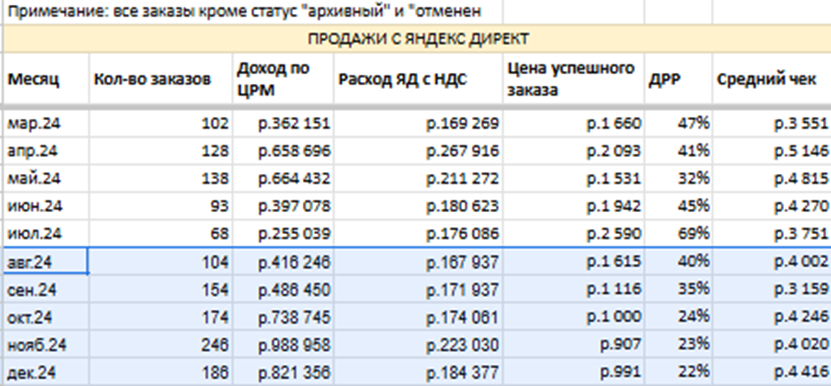Select orders count 138 for май.24
The image size is (831, 386).
161,179
